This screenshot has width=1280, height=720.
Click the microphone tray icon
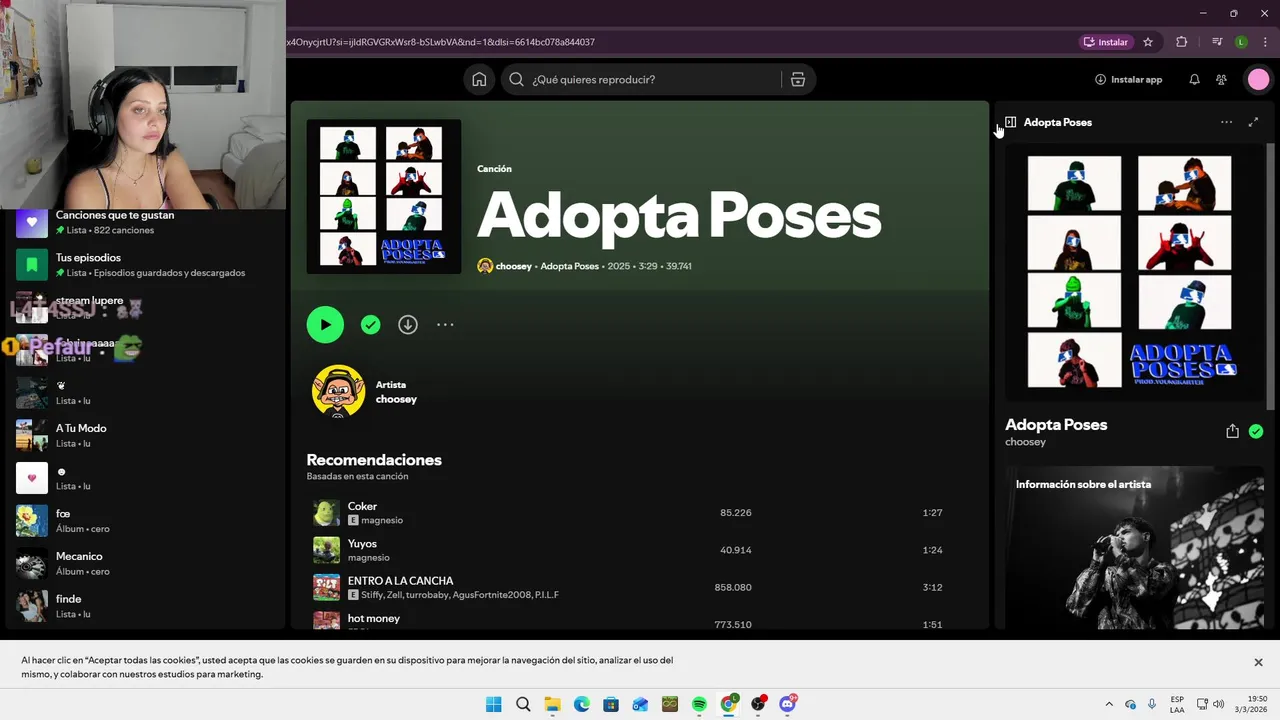tap(1152, 704)
